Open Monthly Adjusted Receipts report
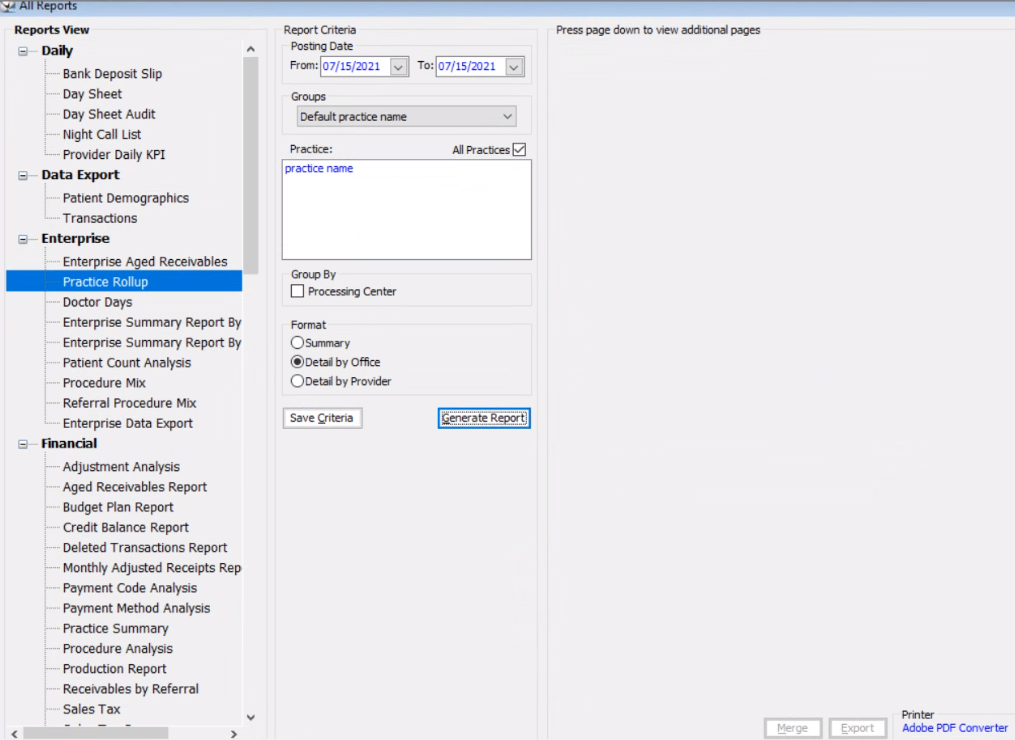1015x740 pixels. pos(151,568)
